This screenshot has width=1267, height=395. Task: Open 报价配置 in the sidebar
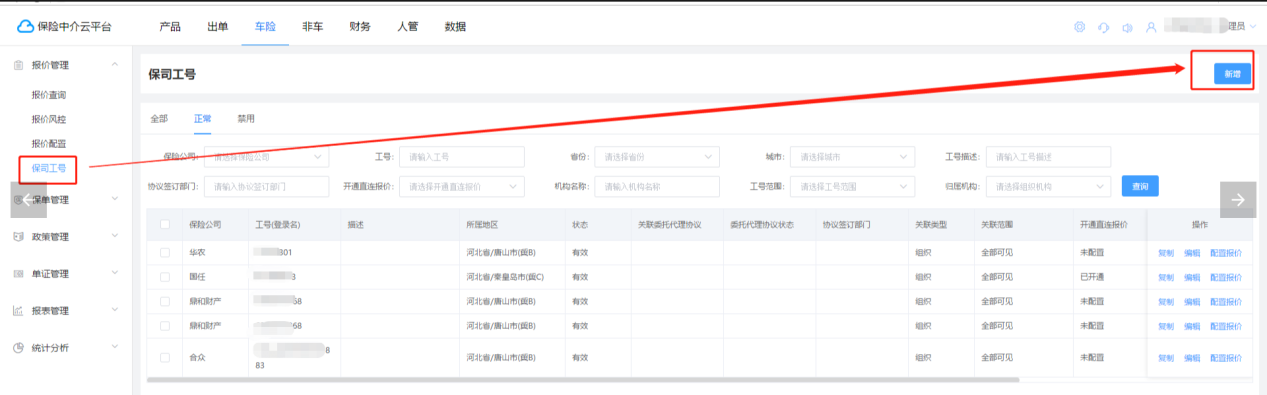[x=49, y=144]
